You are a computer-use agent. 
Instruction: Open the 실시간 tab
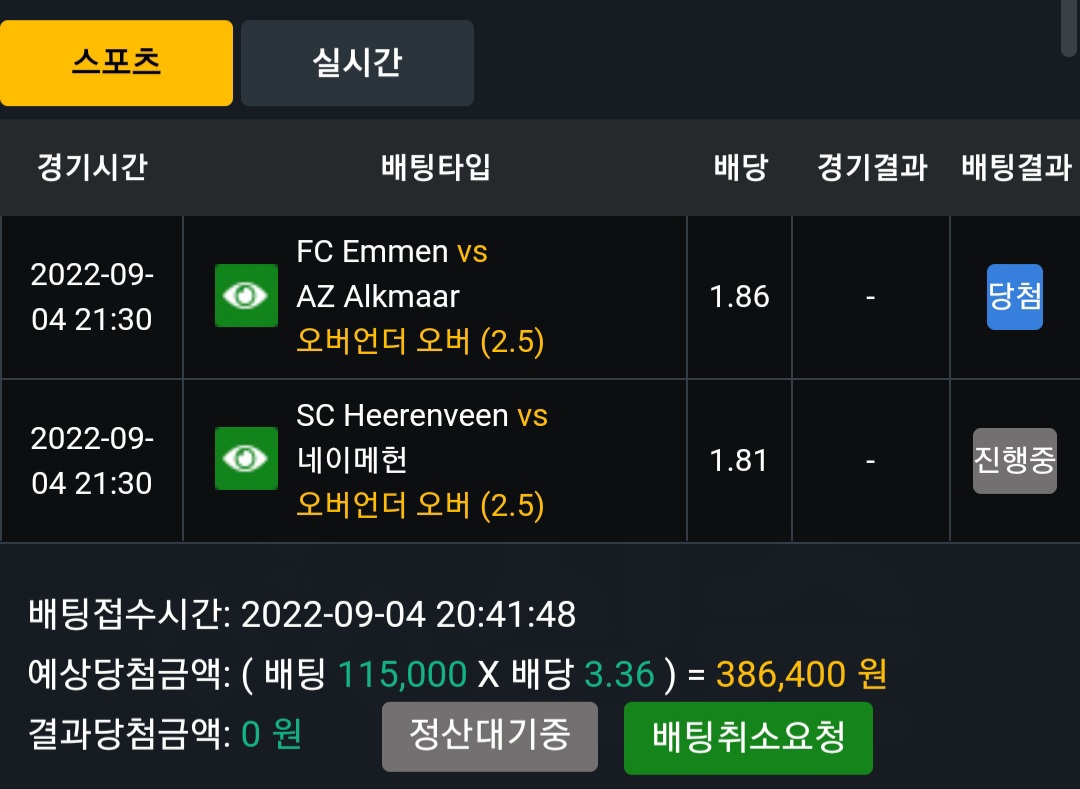[x=357, y=63]
